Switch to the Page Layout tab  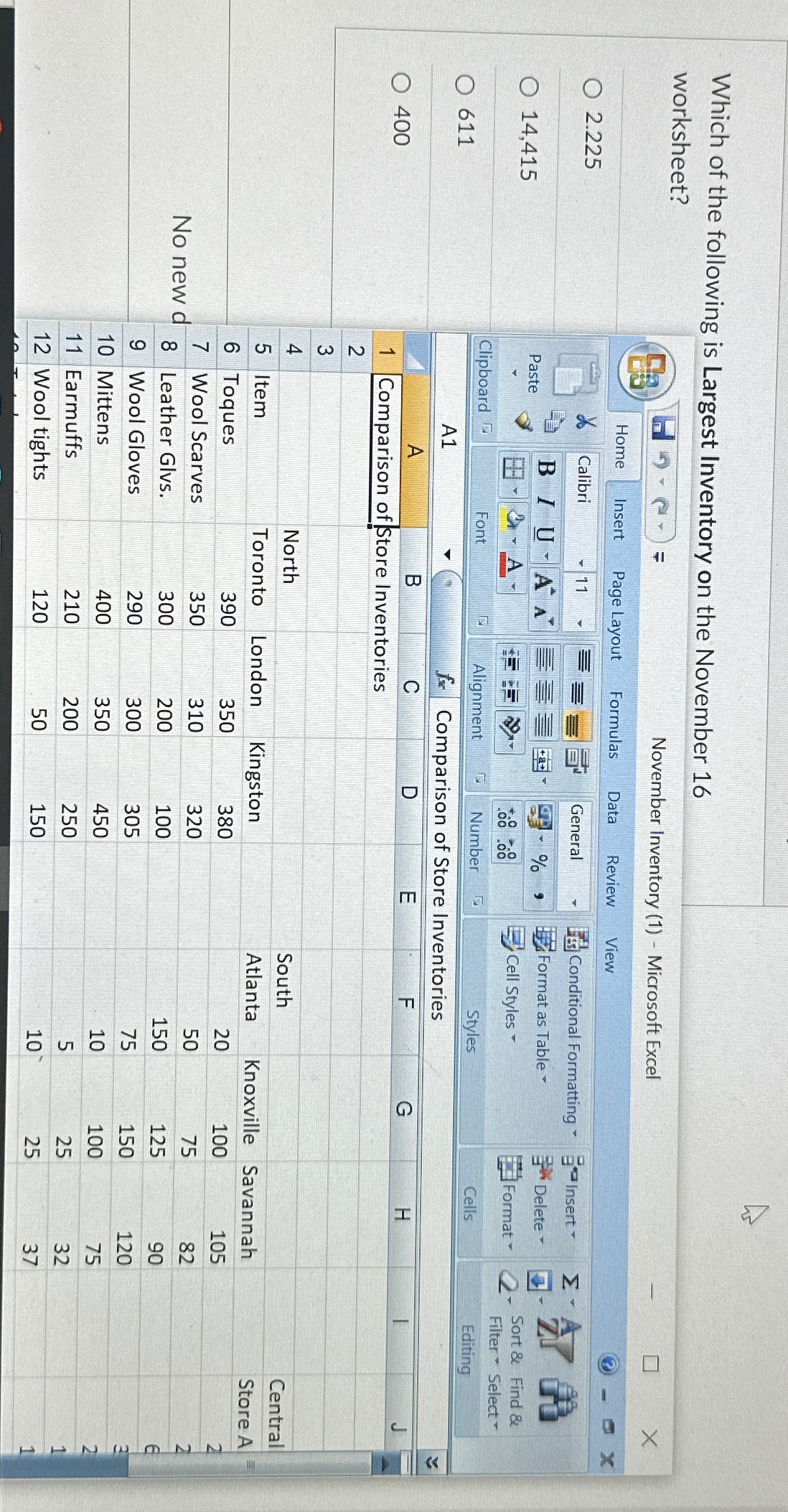(616, 614)
